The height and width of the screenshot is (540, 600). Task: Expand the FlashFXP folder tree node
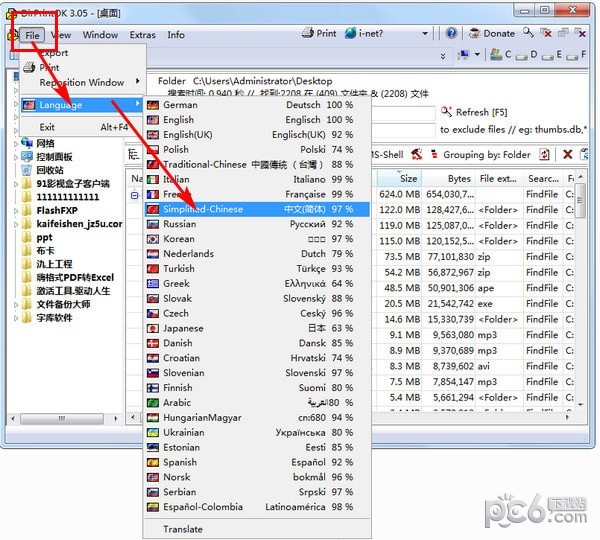click(x=16, y=211)
